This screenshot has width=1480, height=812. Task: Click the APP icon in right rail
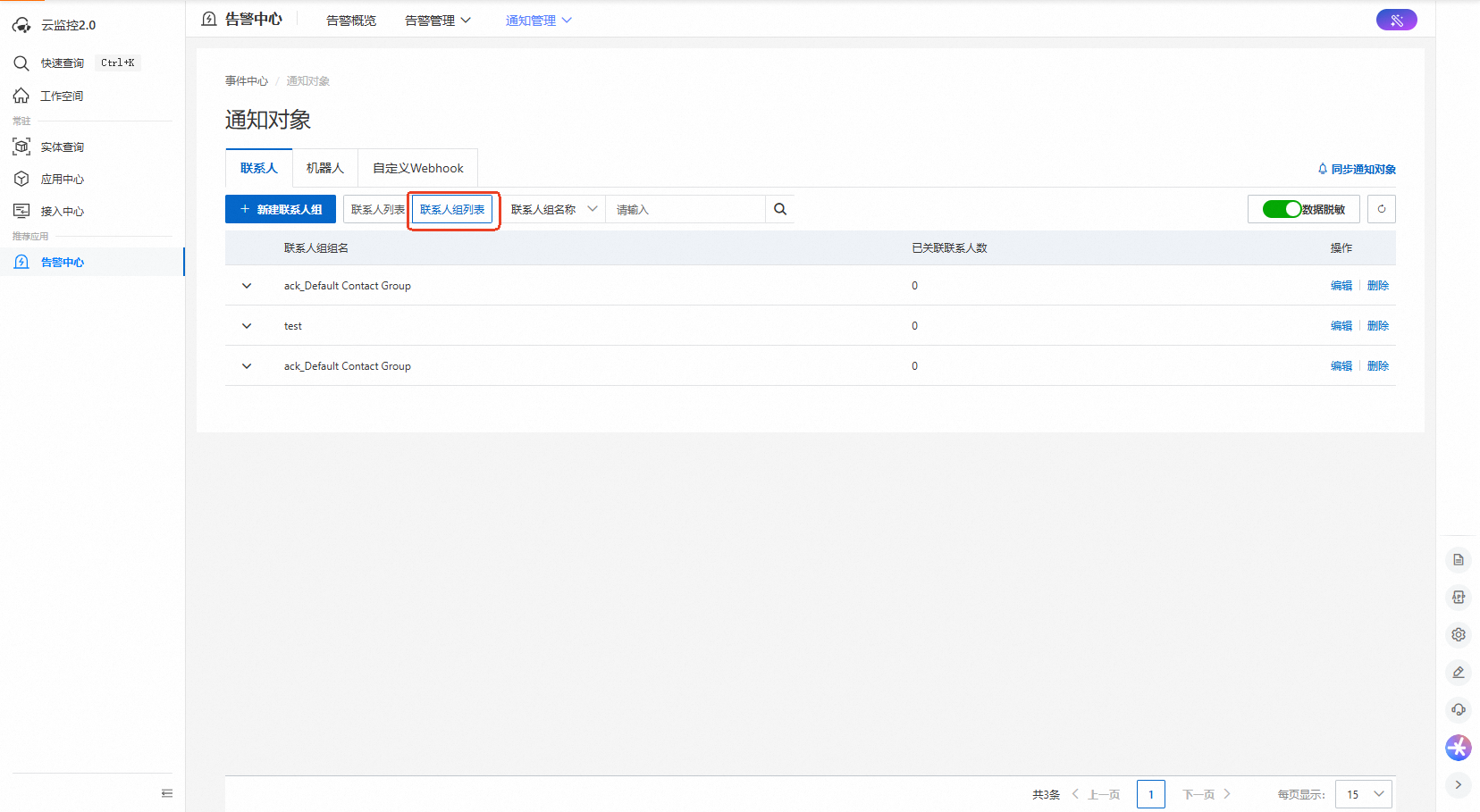1459,598
